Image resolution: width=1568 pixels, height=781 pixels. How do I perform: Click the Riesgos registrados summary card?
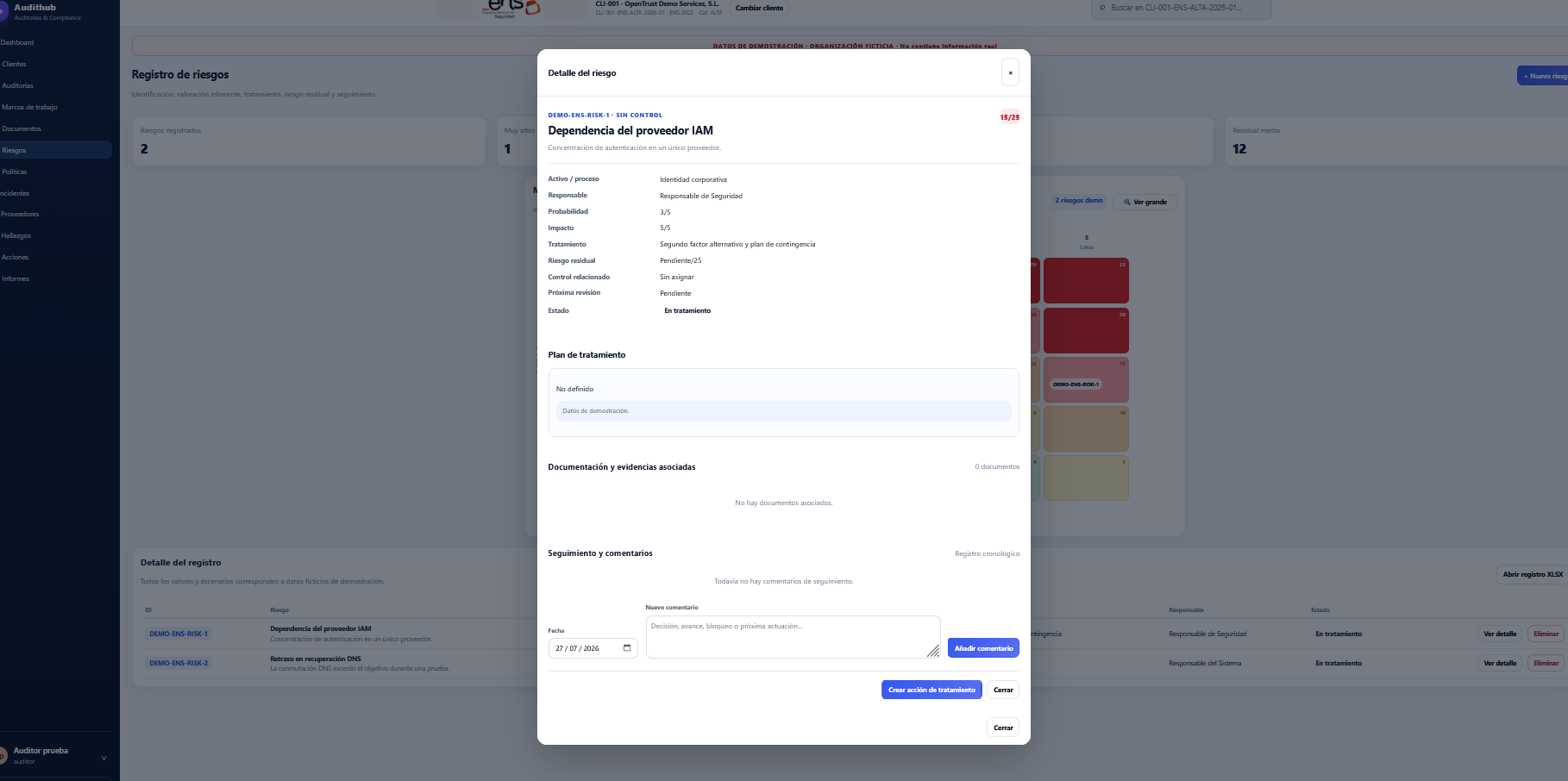point(309,141)
